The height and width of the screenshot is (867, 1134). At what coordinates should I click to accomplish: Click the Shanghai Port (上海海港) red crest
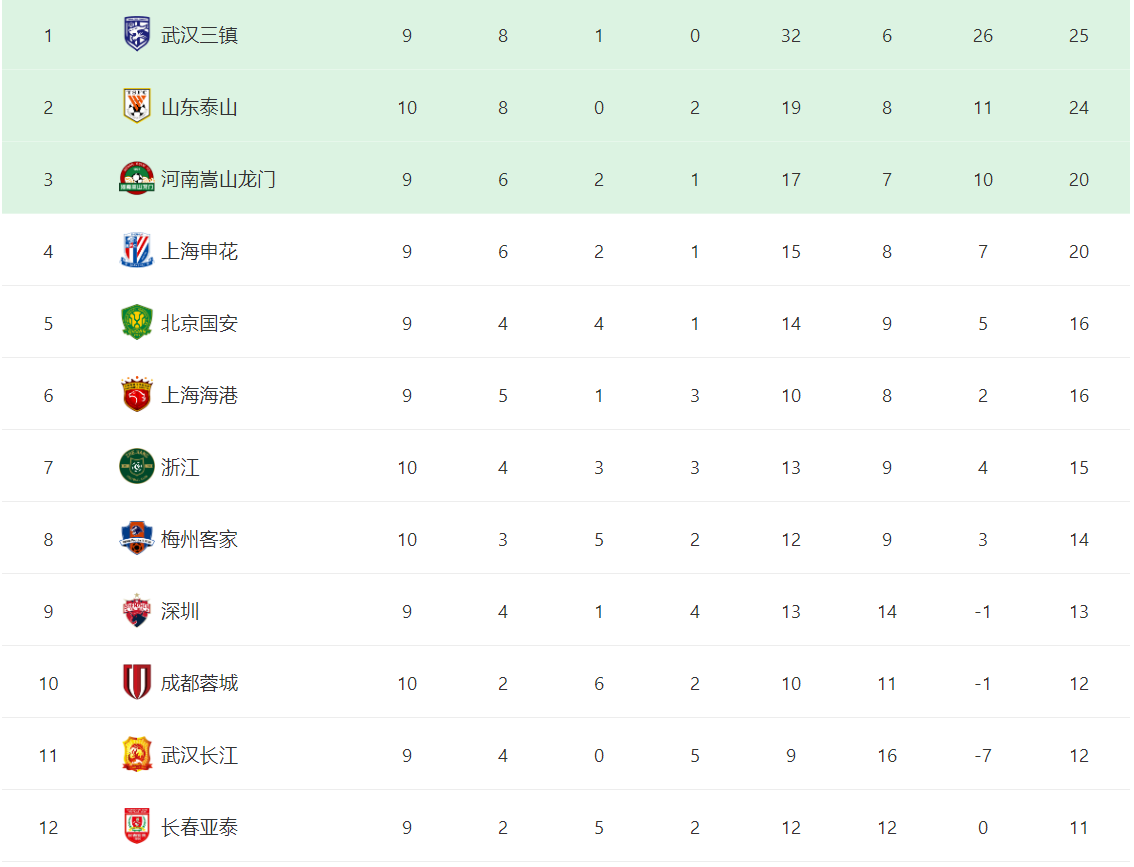[136, 395]
